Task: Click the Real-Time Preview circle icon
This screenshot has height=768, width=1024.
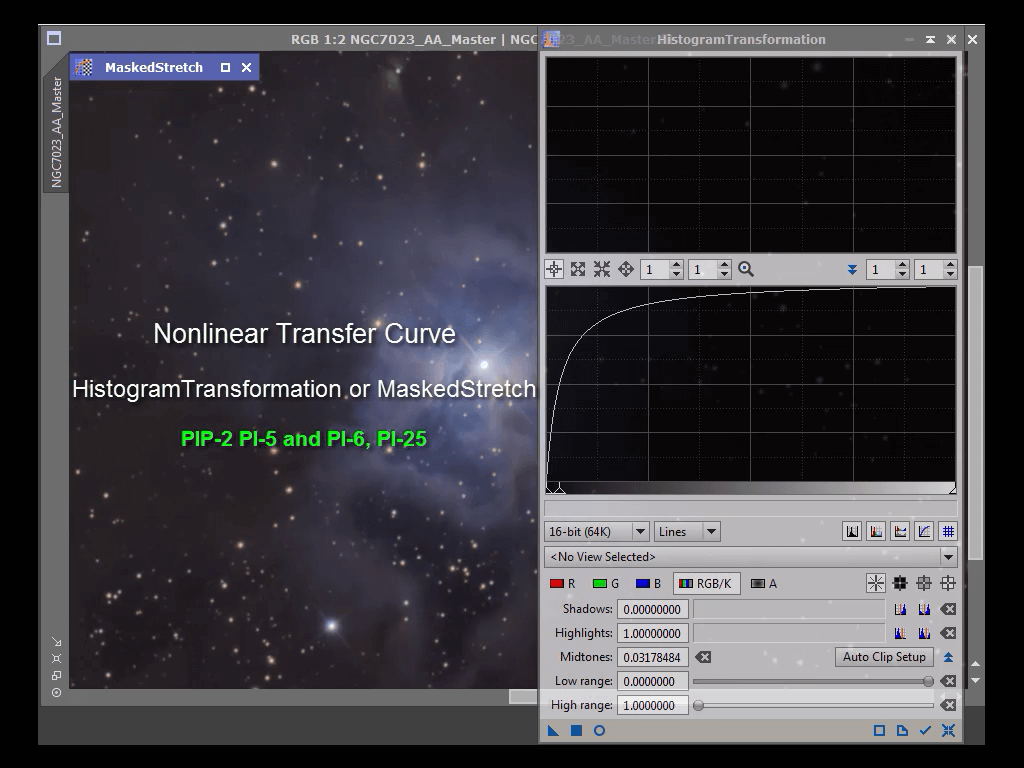Action: 599,731
